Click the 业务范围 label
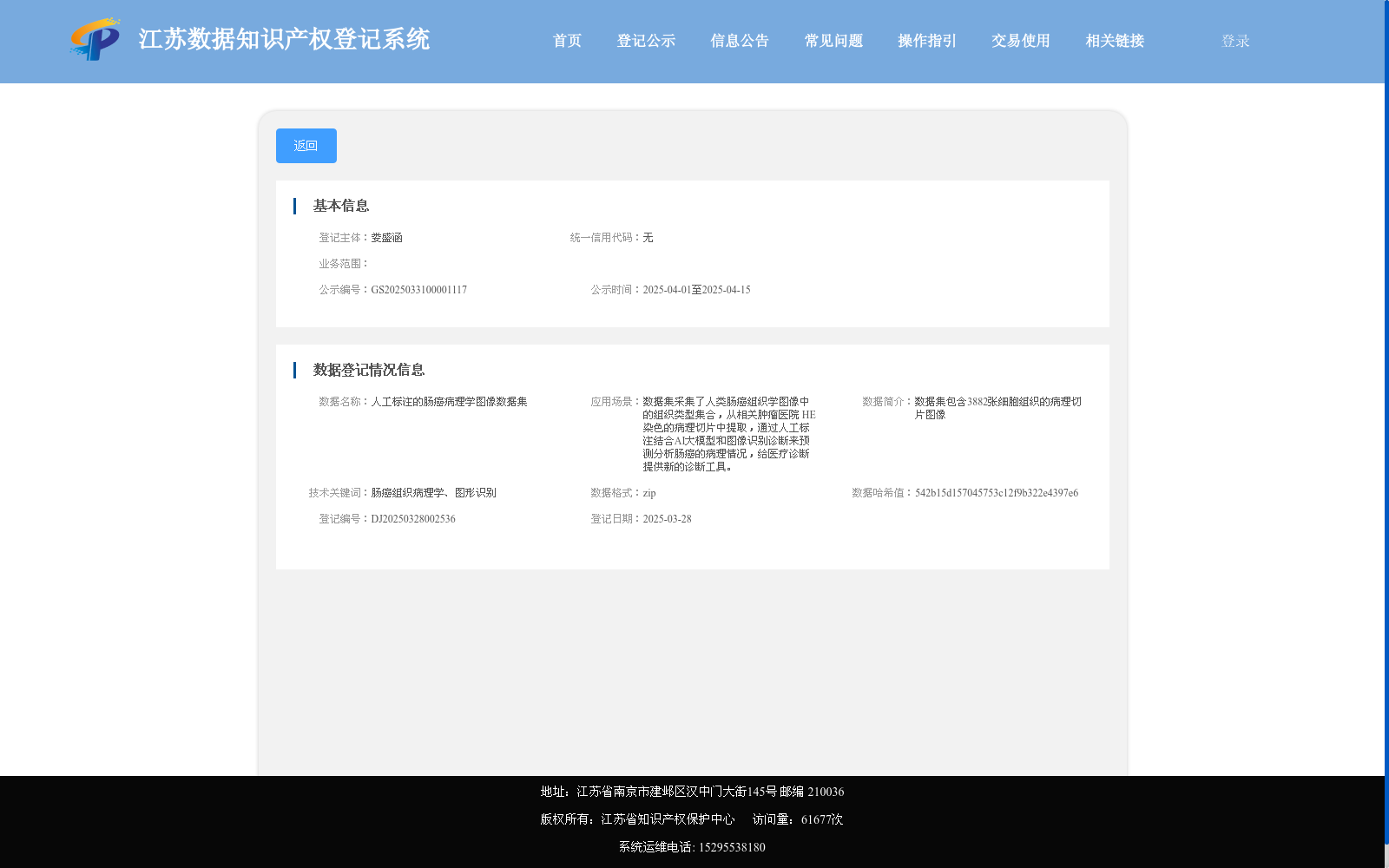 click(344, 264)
